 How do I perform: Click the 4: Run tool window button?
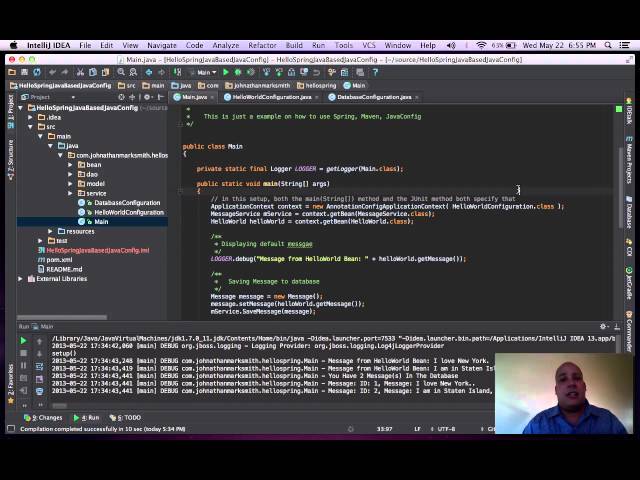(x=86, y=418)
